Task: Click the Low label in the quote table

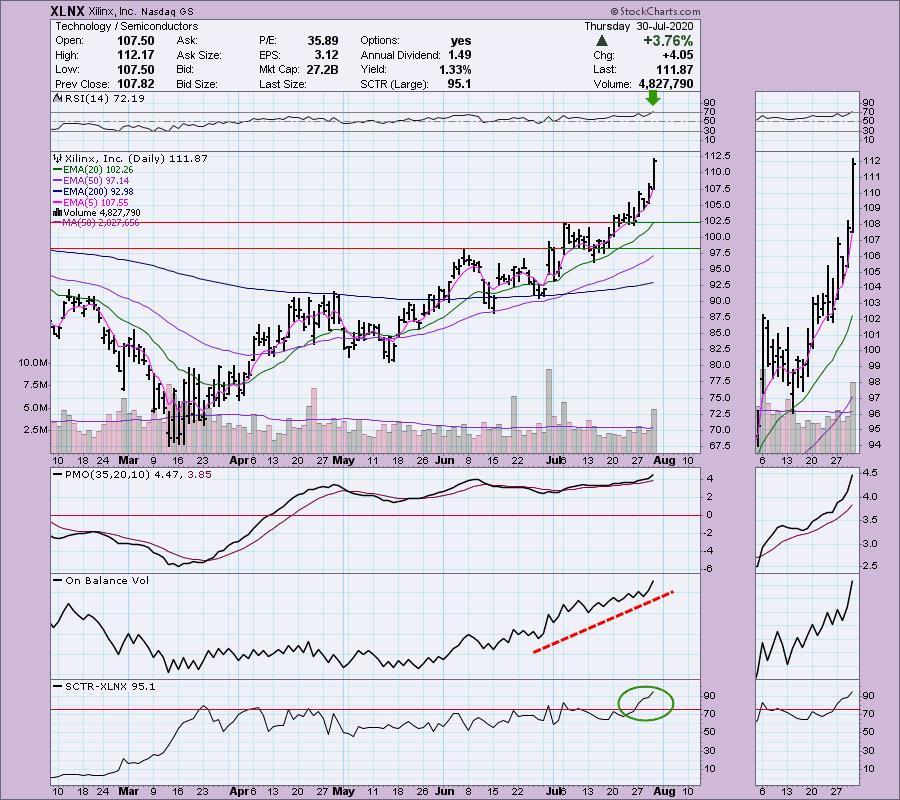Action: (x=67, y=69)
